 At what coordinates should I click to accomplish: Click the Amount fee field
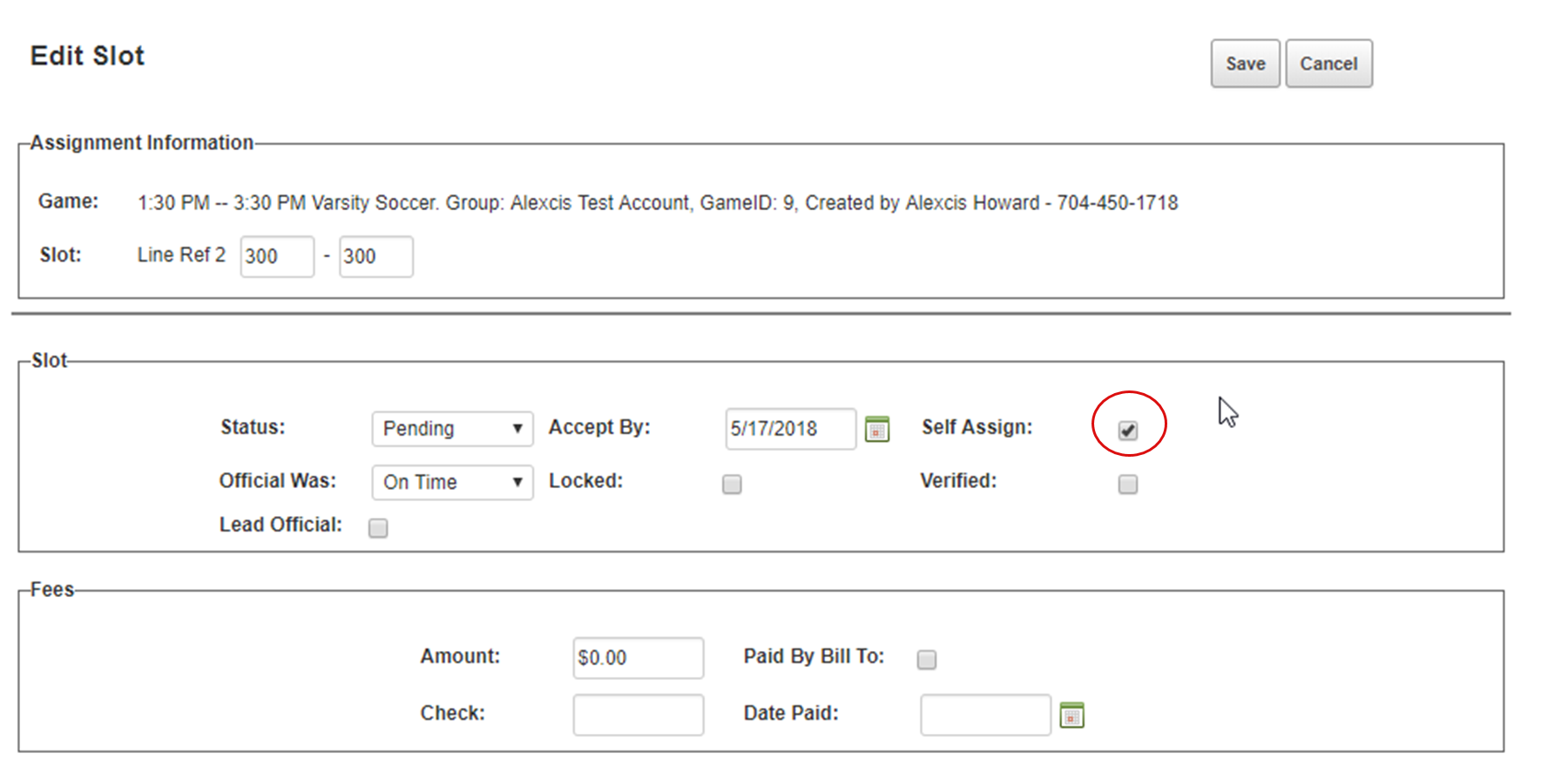click(638, 658)
